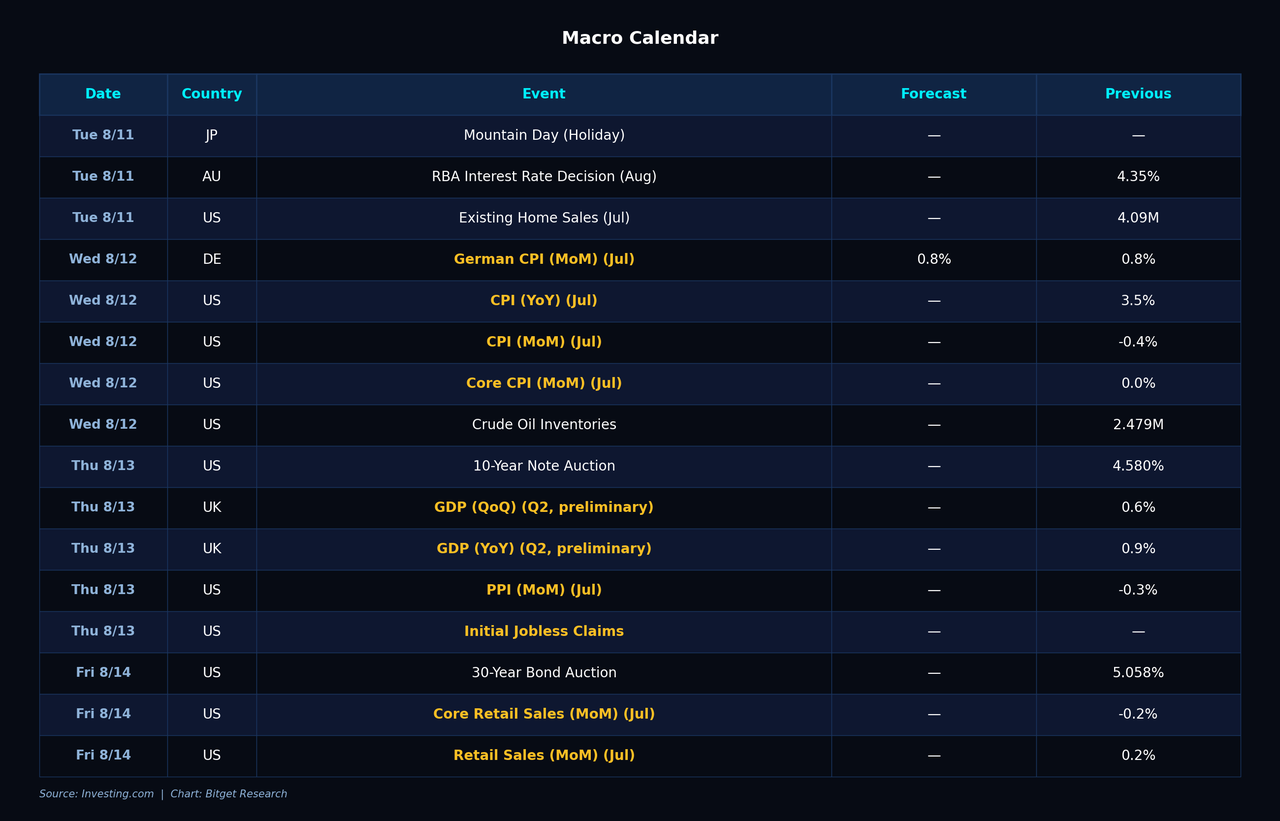Open the German CPI (MoM) (Jul) event
1280x821 pixels.
[544, 260]
